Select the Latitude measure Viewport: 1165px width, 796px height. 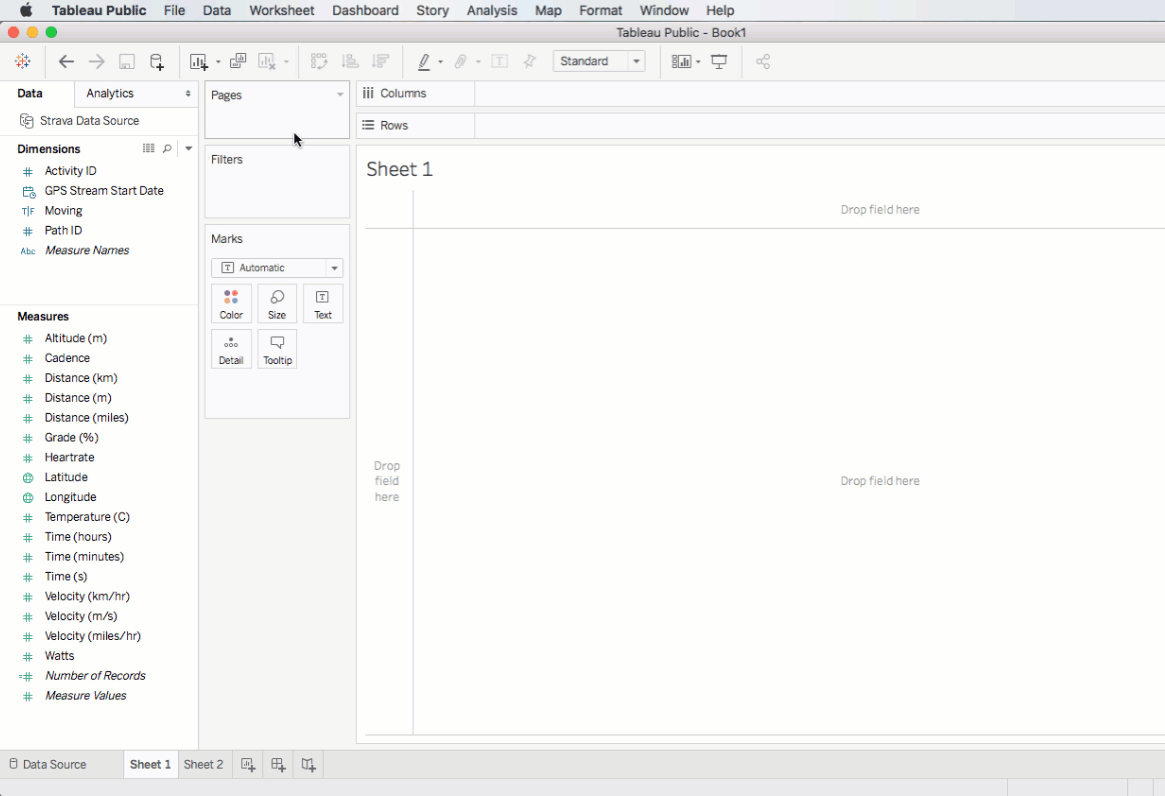(66, 478)
